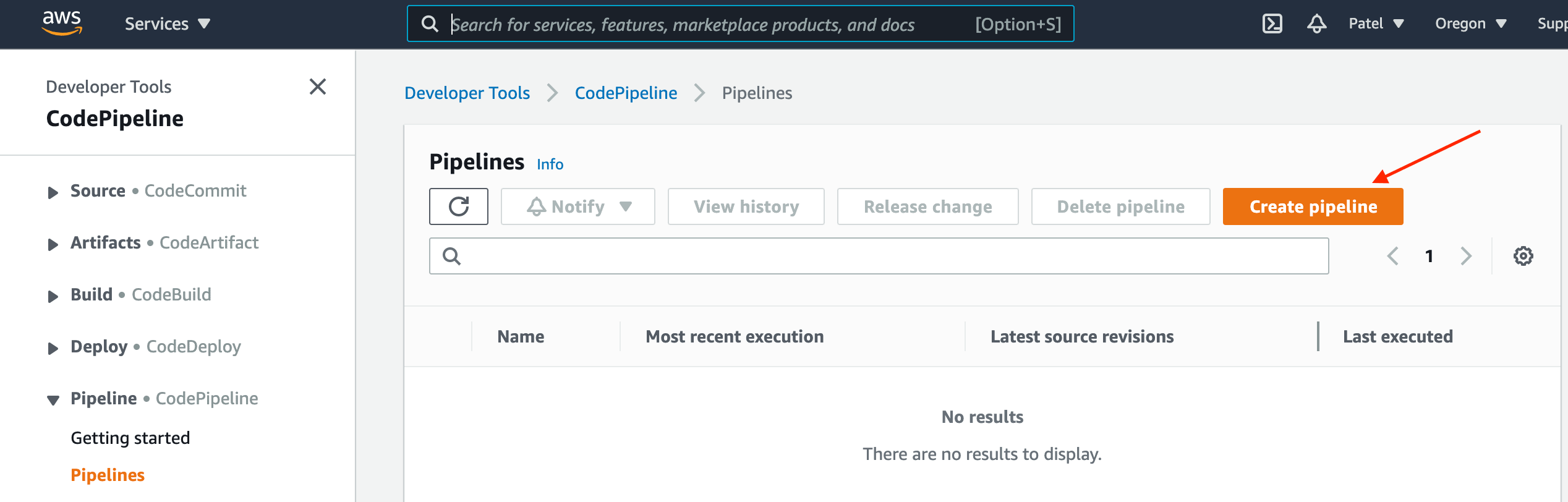
Task: Click the search magnifier icon in top bar
Action: (430, 24)
